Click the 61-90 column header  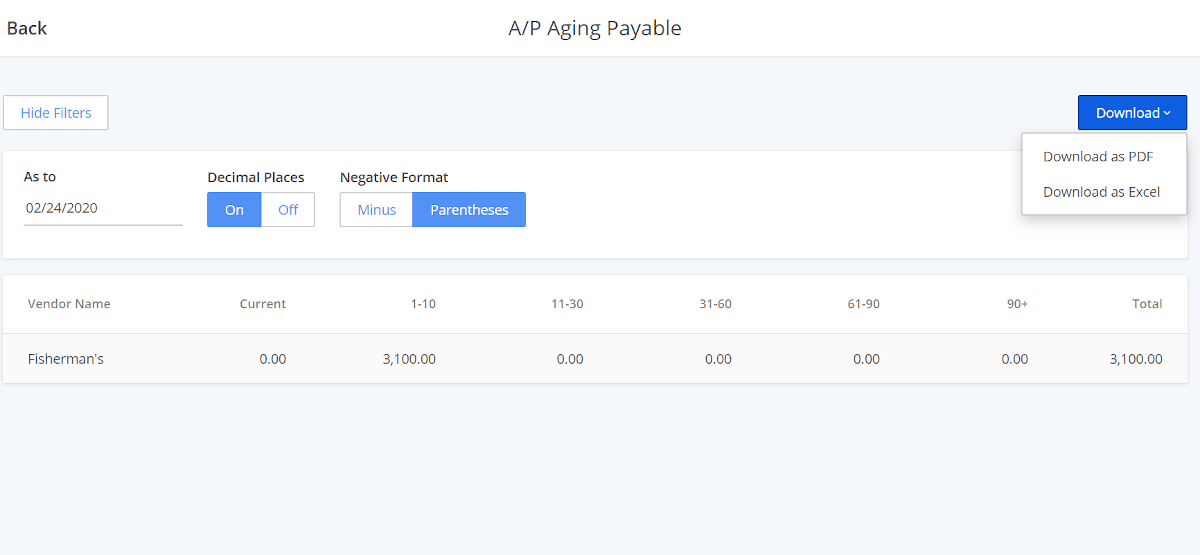coord(863,304)
